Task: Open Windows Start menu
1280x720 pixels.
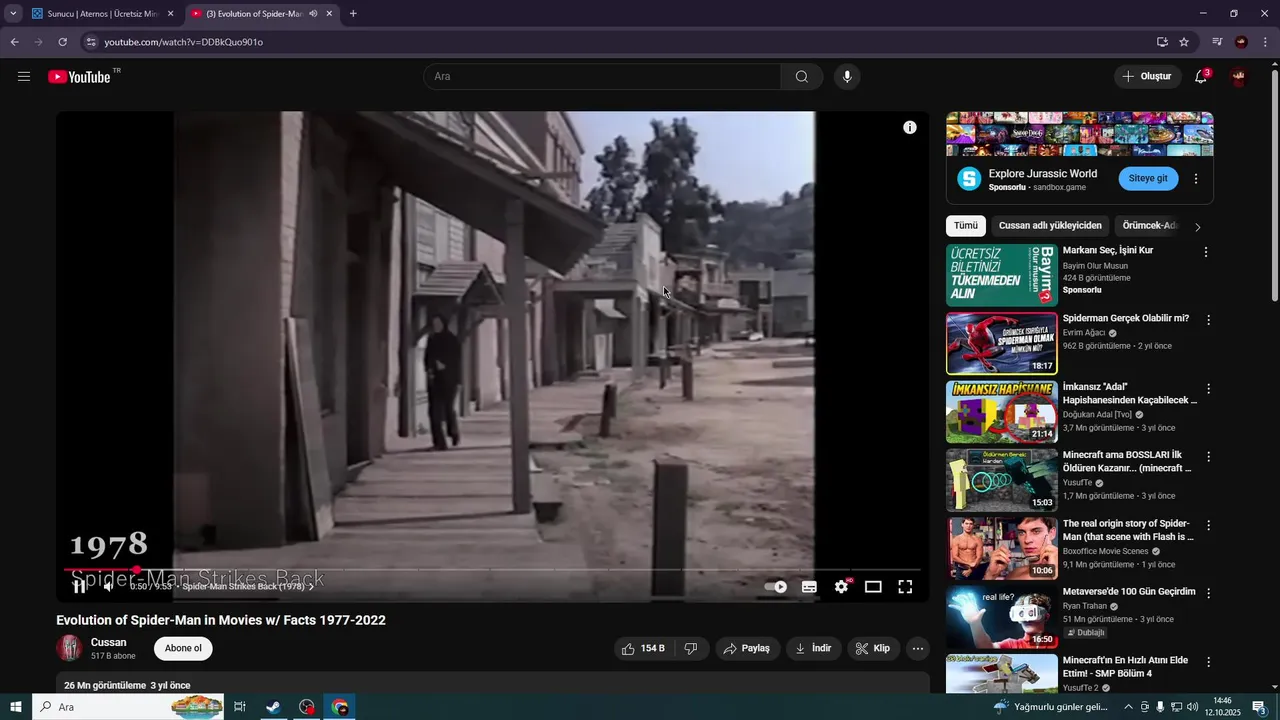Action: tap(15, 707)
